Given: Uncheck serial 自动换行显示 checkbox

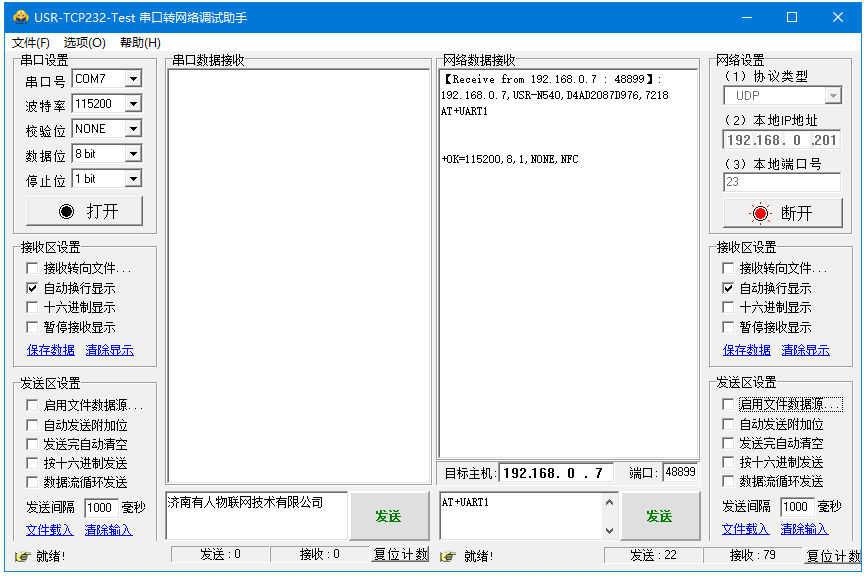Looking at the screenshot, I should click(x=32, y=288).
